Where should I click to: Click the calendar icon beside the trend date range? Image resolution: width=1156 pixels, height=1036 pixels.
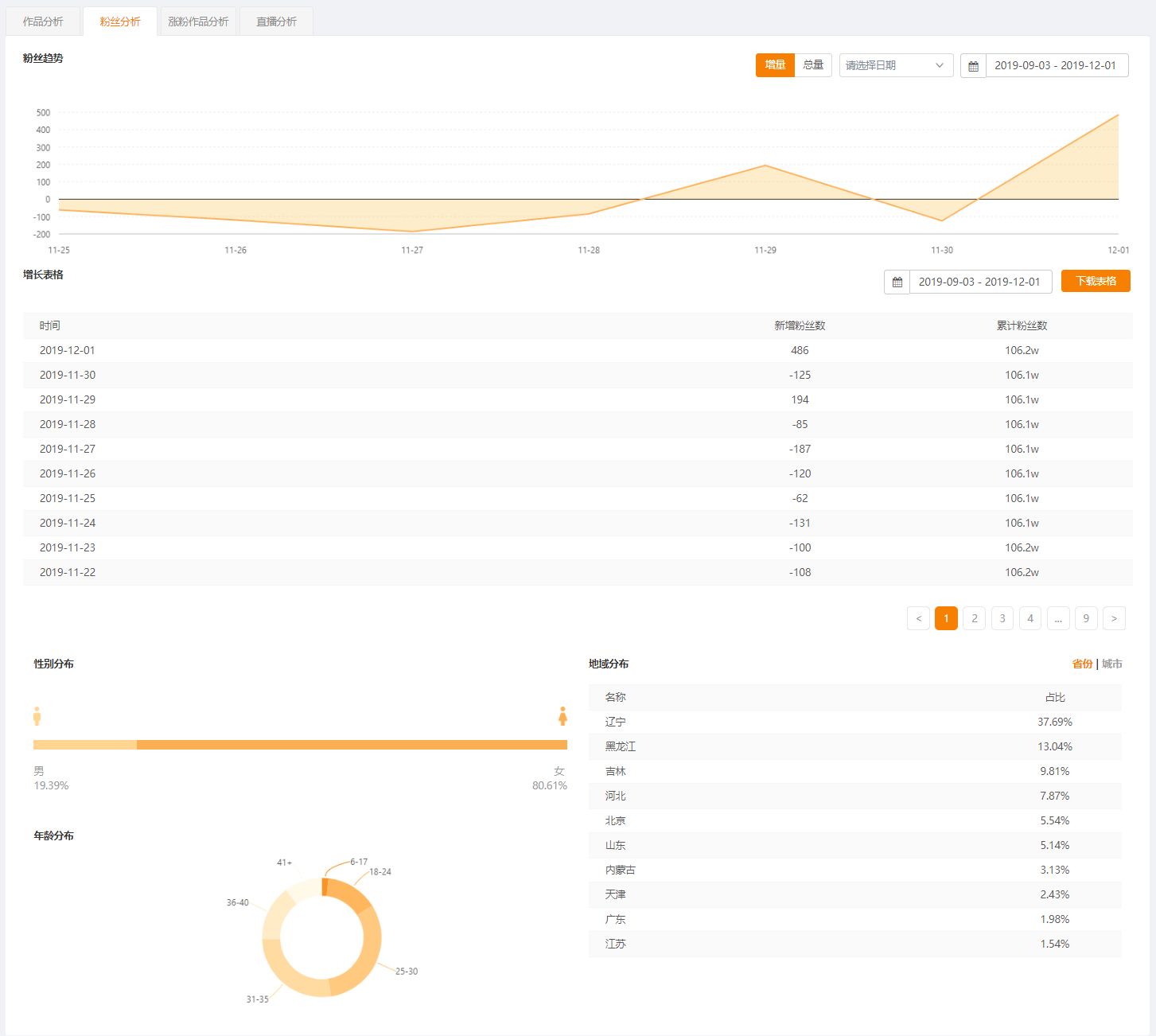pos(973,66)
